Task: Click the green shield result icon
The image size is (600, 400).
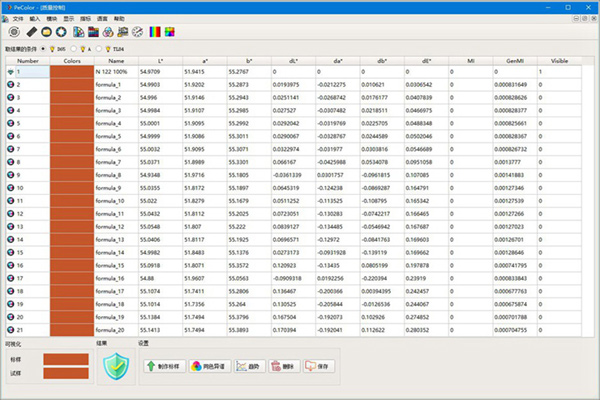Action: click(118, 368)
